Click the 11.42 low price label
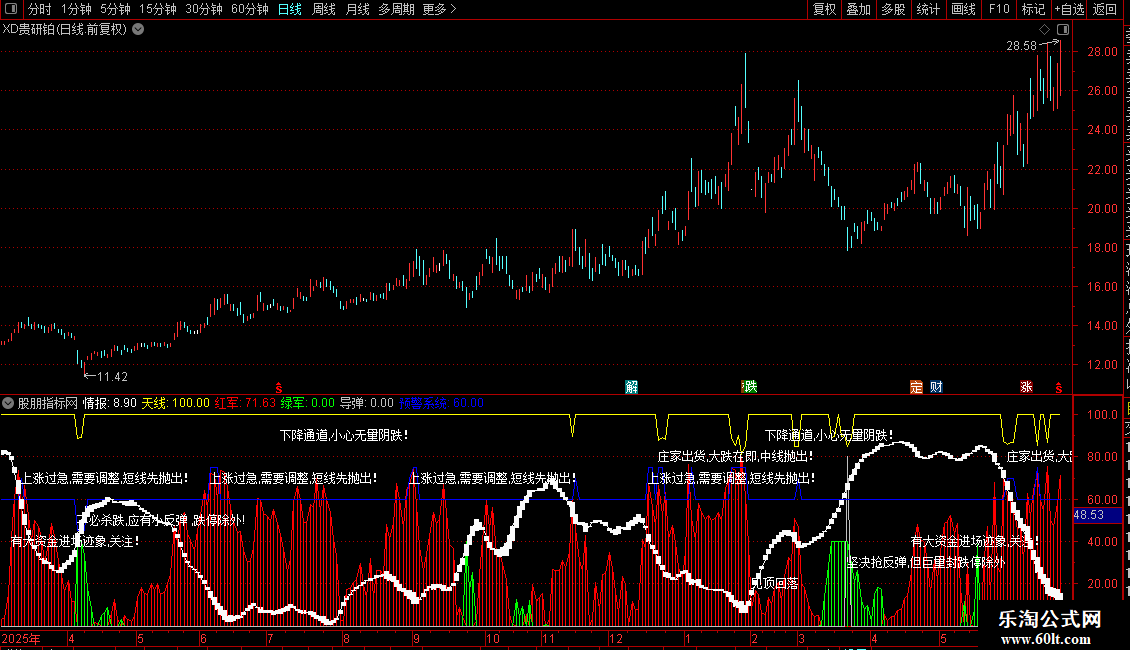The height and width of the screenshot is (650, 1130). [112, 376]
